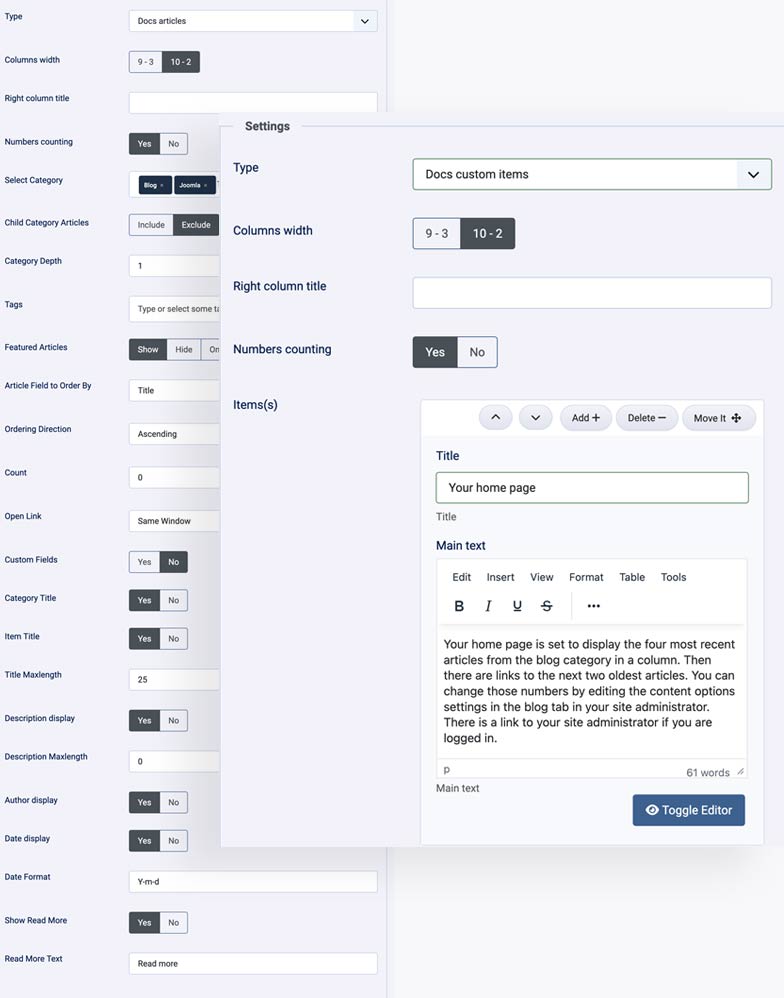Remove the Blog category tag
The width and height of the screenshot is (784, 998).
click(x=162, y=185)
